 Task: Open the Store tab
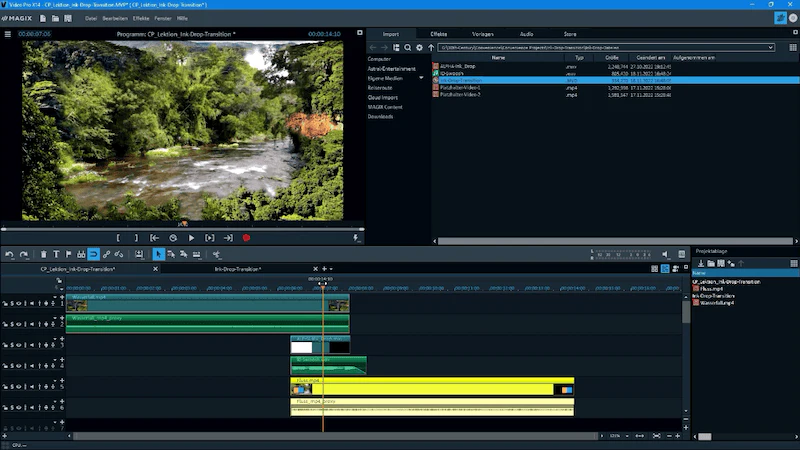570,34
